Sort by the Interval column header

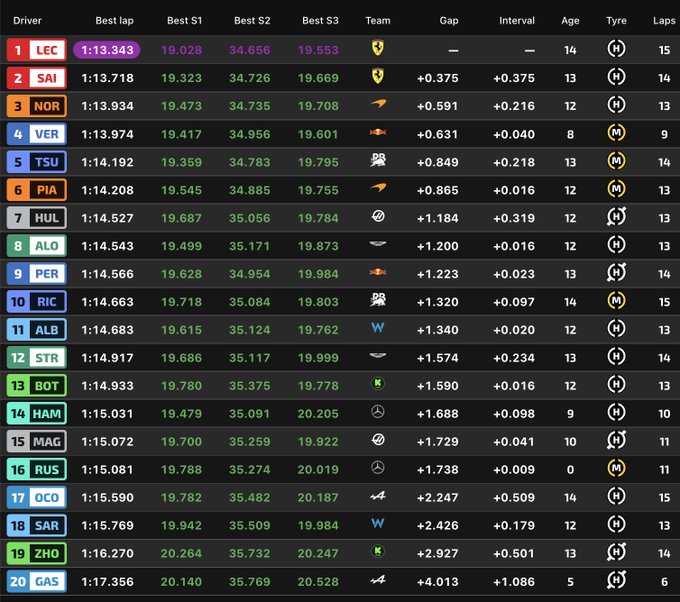(x=517, y=20)
